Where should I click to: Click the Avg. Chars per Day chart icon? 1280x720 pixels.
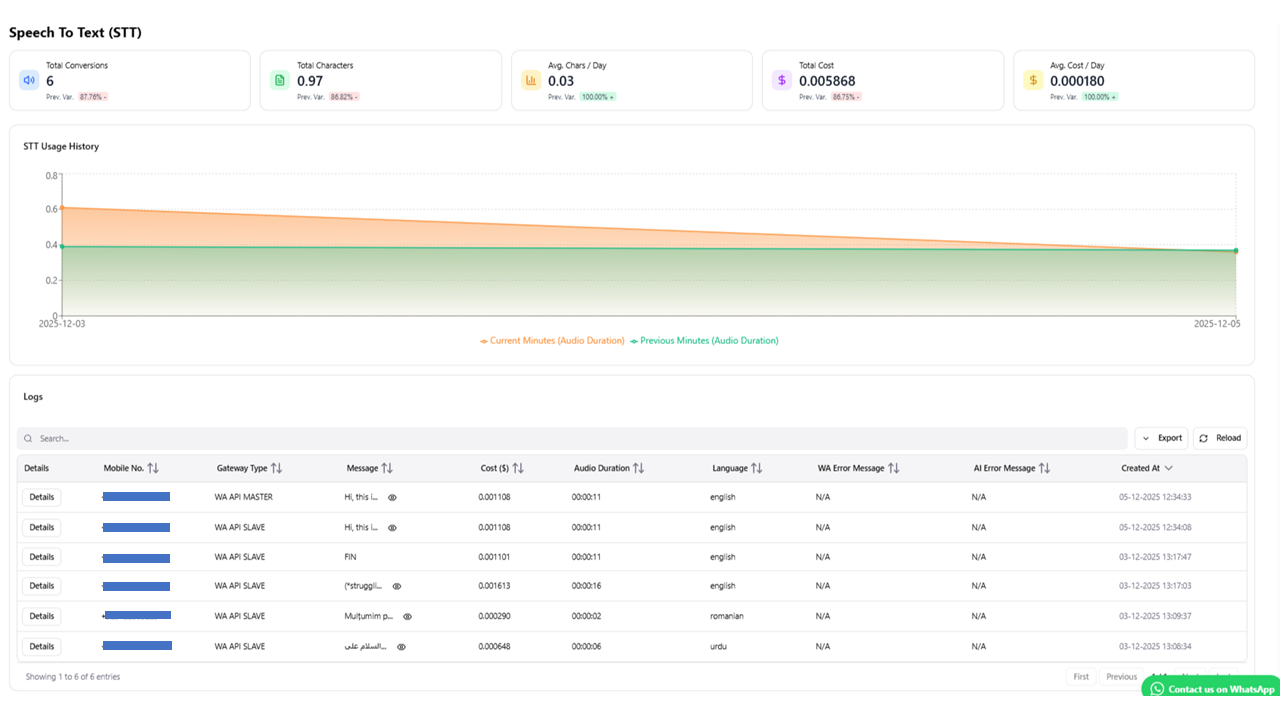pos(531,80)
